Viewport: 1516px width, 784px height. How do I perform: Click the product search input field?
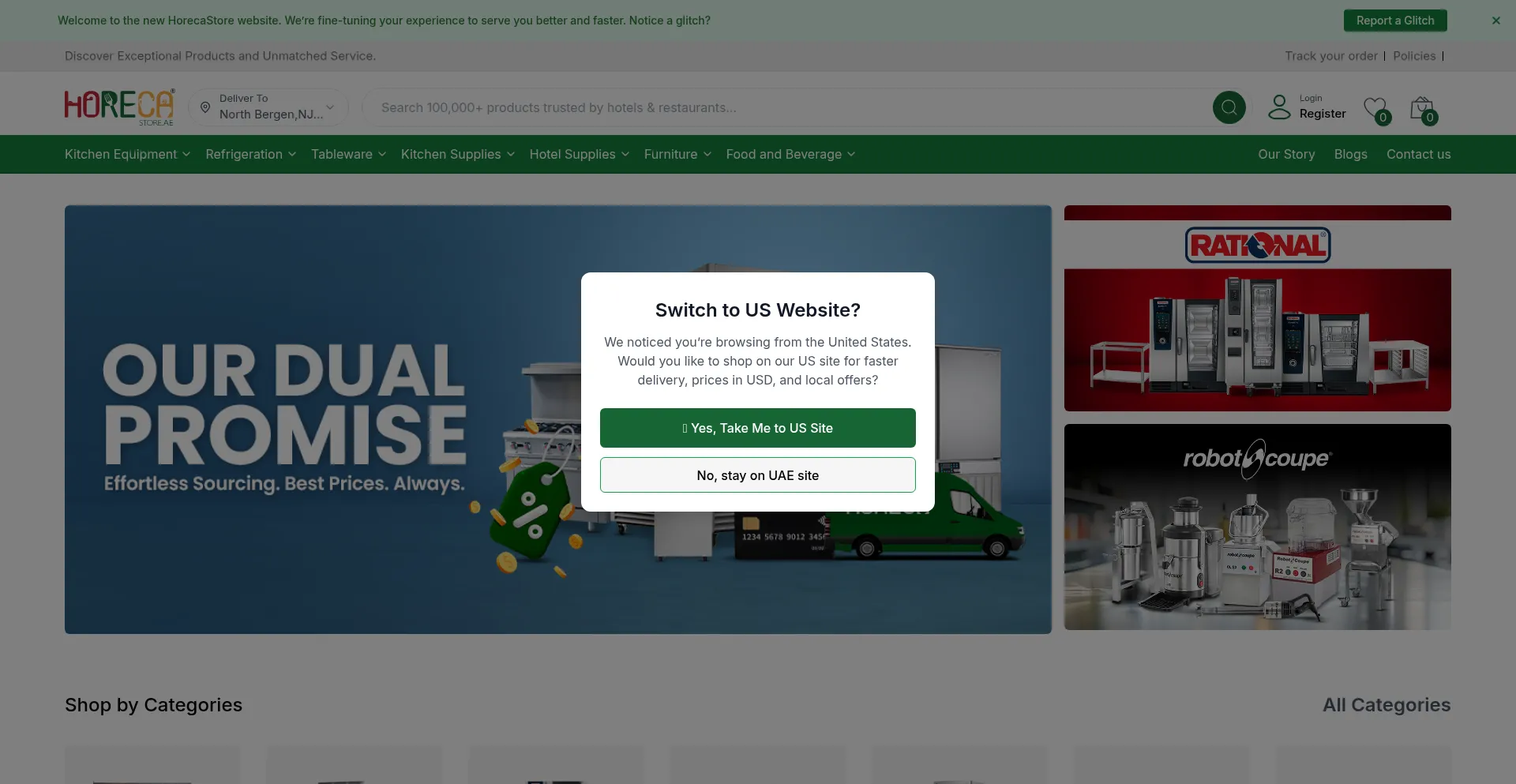coord(790,107)
